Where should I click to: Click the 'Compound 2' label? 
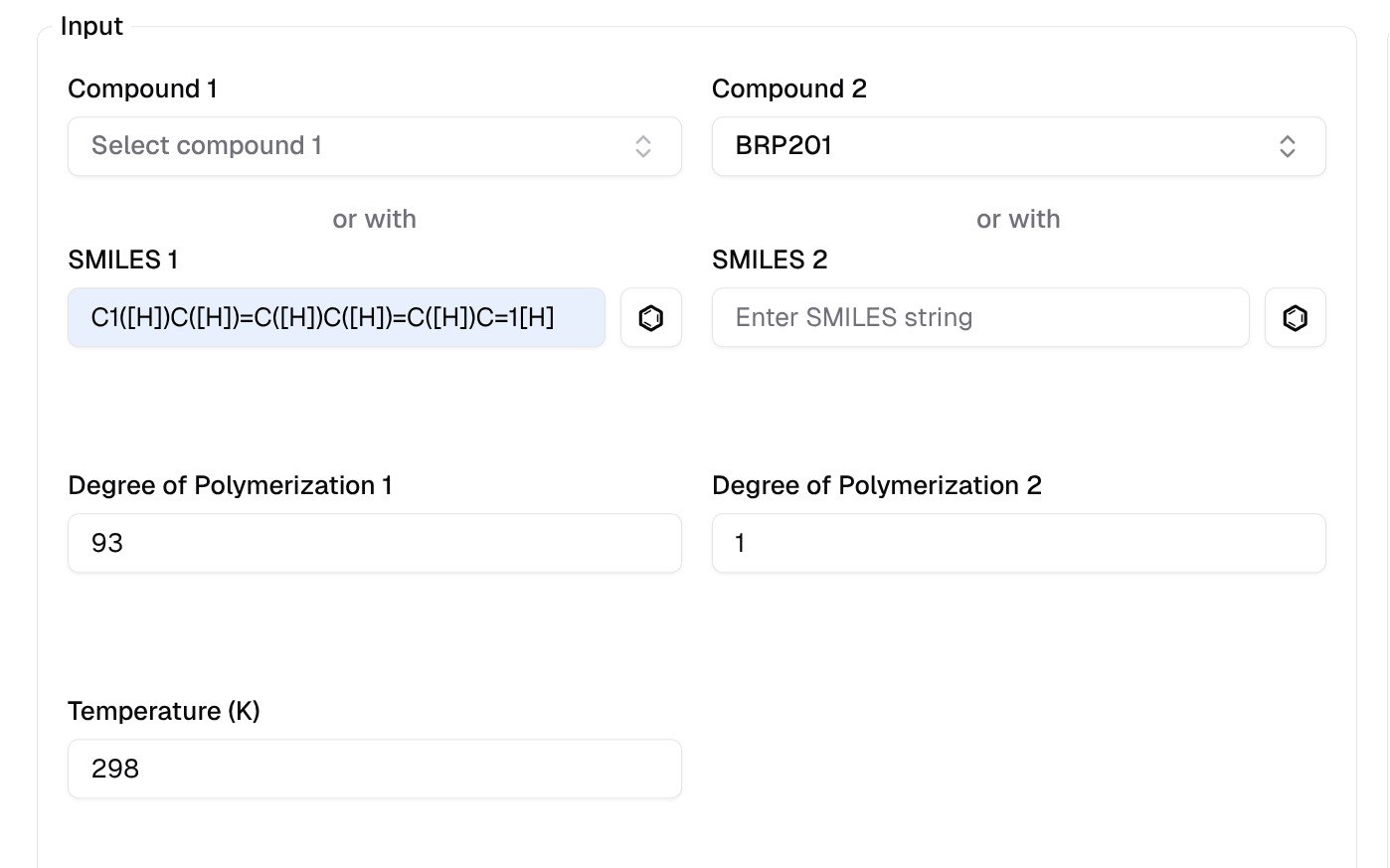[x=788, y=88]
